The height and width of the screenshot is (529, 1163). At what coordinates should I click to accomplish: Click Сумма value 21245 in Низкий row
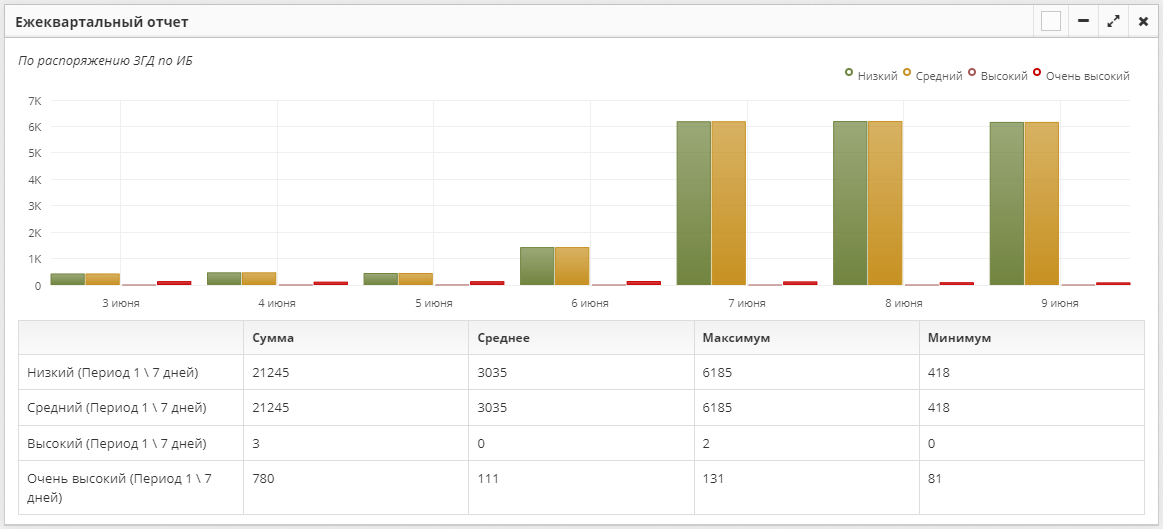271,372
